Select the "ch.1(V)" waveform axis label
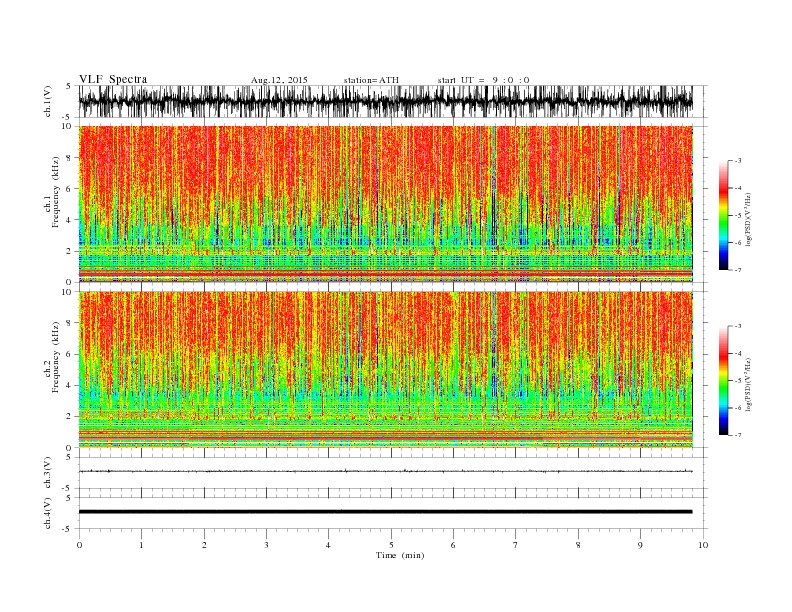 [x=47, y=101]
